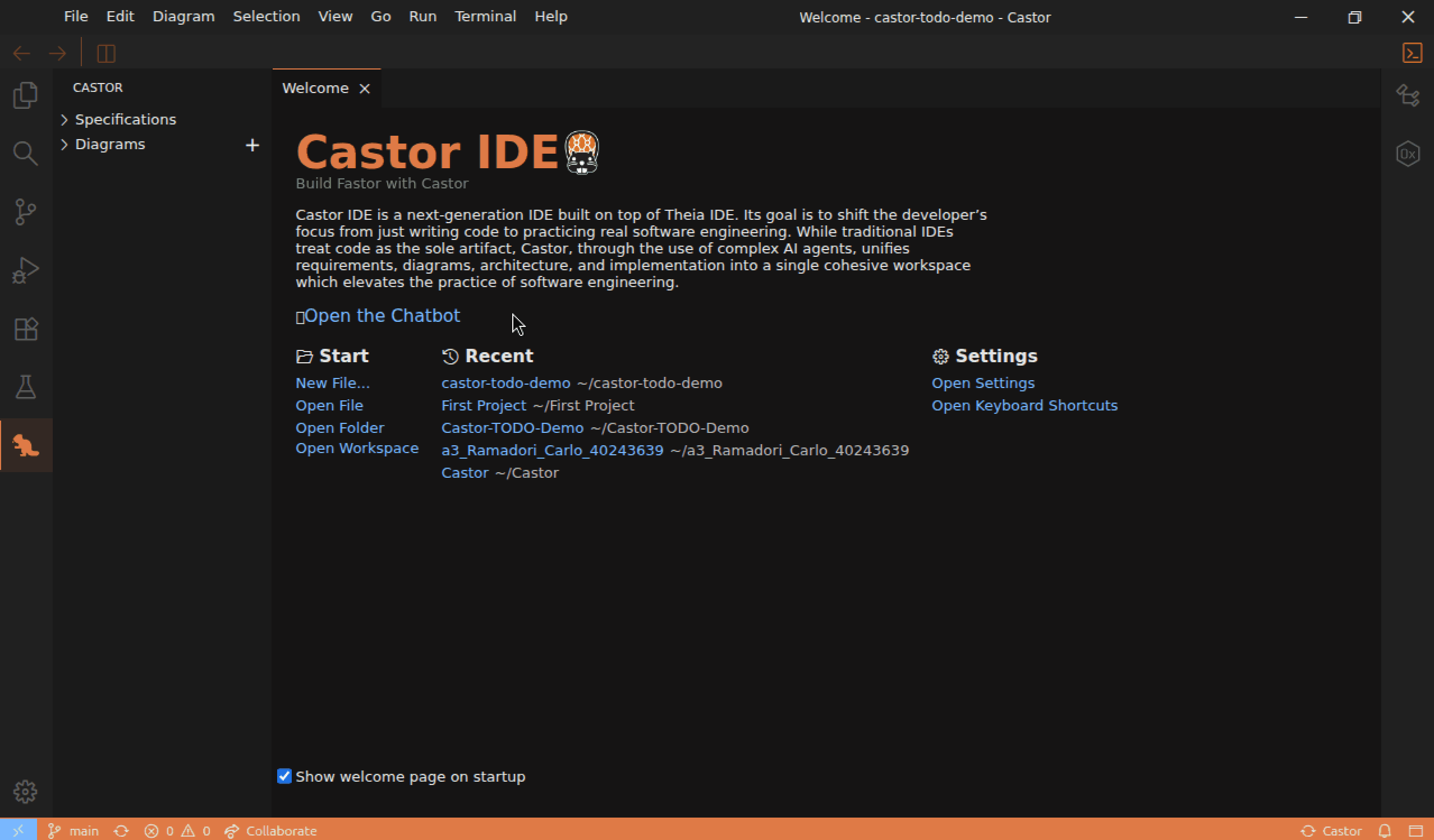This screenshot has height=840, width=1434.
Task: Toggle the sidebar layout button in the toolbar
Action: (106, 53)
